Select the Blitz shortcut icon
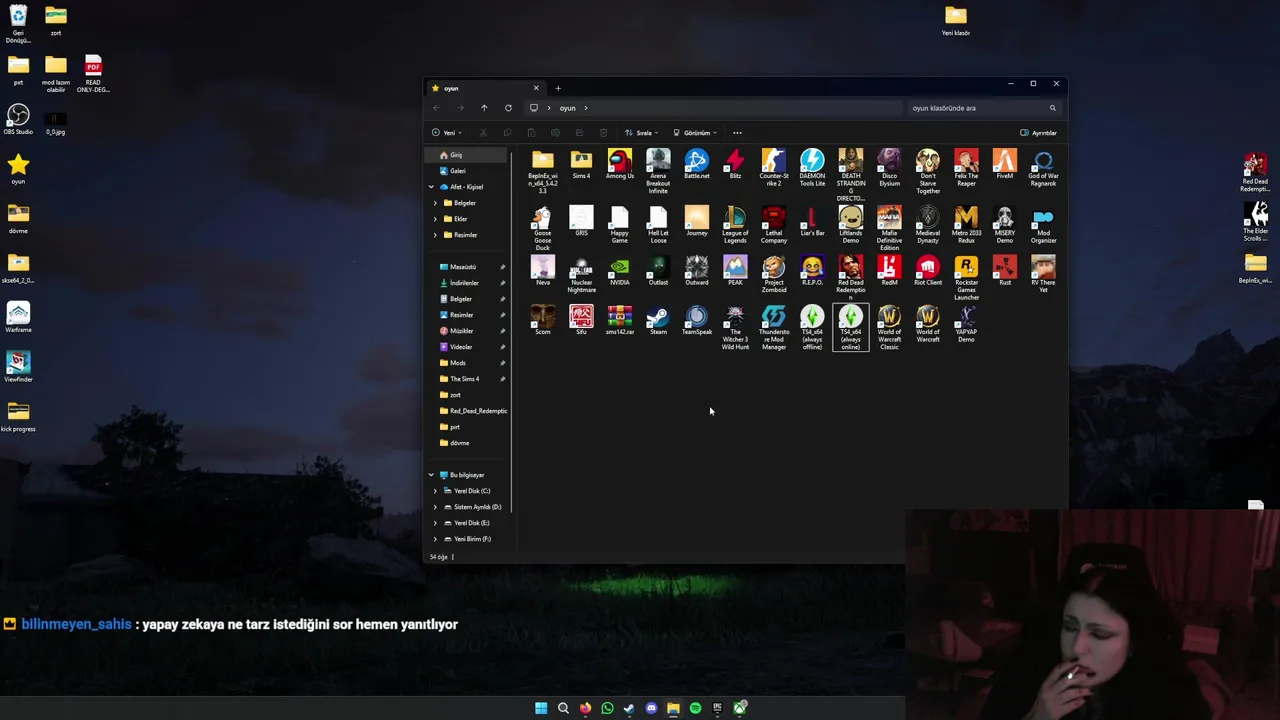The width and height of the screenshot is (1280, 720). (x=735, y=165)
